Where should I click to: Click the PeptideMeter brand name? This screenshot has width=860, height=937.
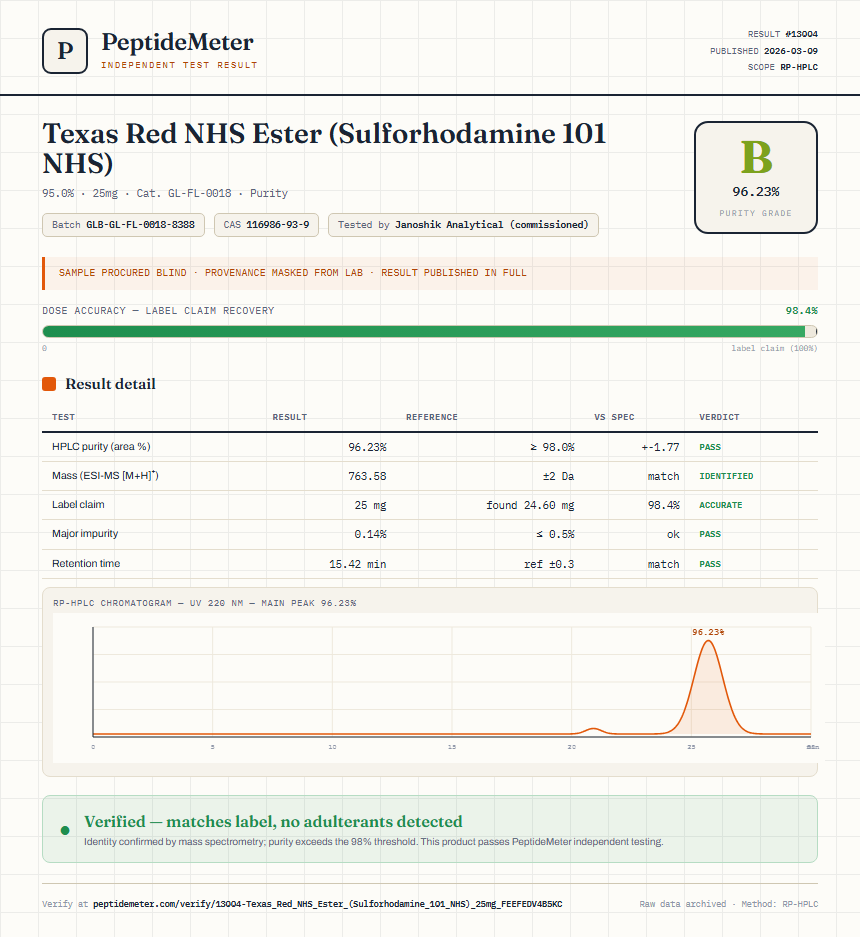coord(177,42)
